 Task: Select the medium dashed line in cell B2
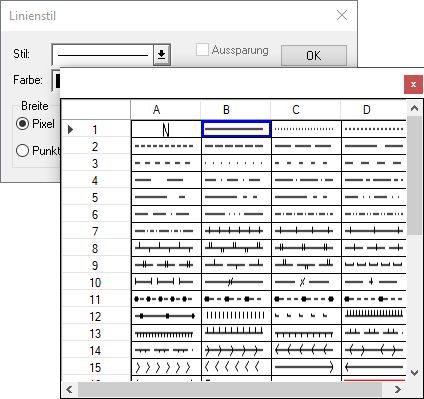[236, 146]
